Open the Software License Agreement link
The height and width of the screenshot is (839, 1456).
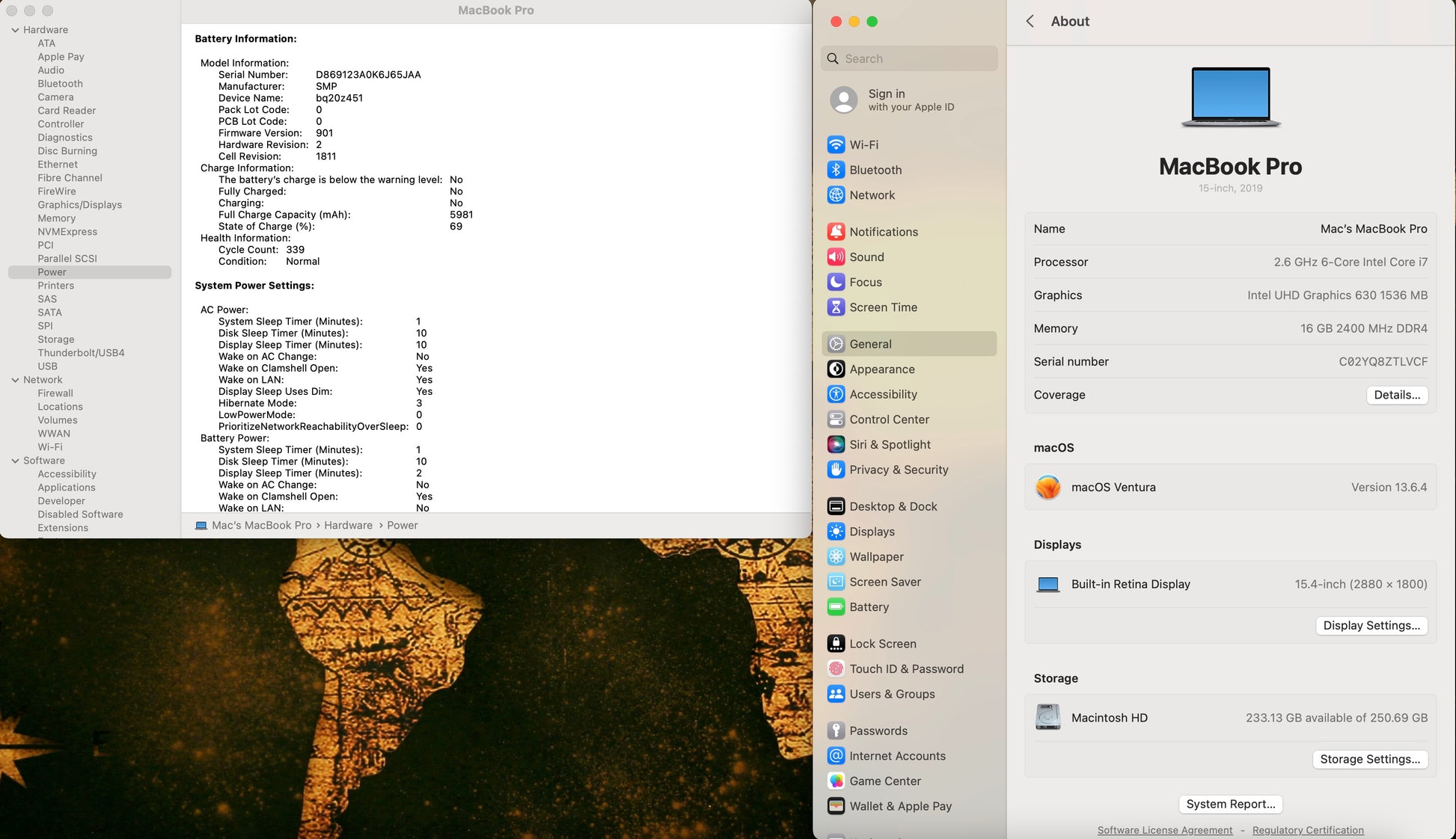tap(1164, 830)
